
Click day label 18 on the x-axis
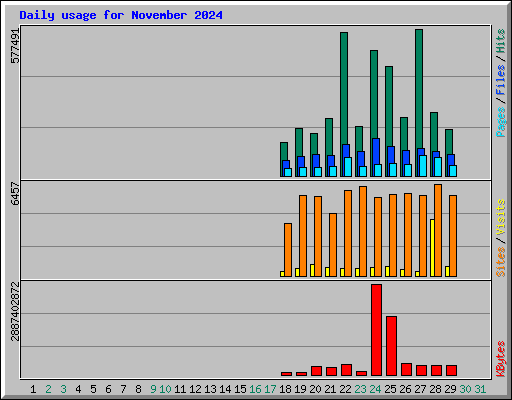[x=285, y=389]
